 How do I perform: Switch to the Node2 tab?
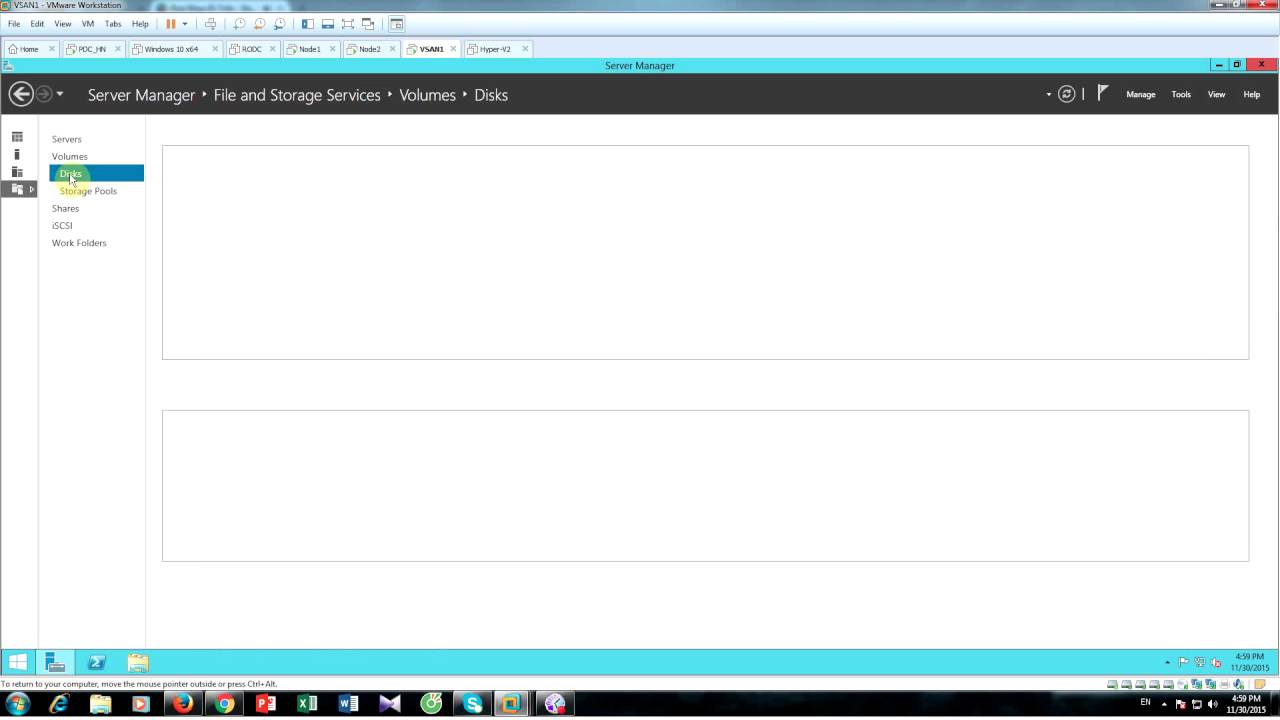[x=369, y=48]
